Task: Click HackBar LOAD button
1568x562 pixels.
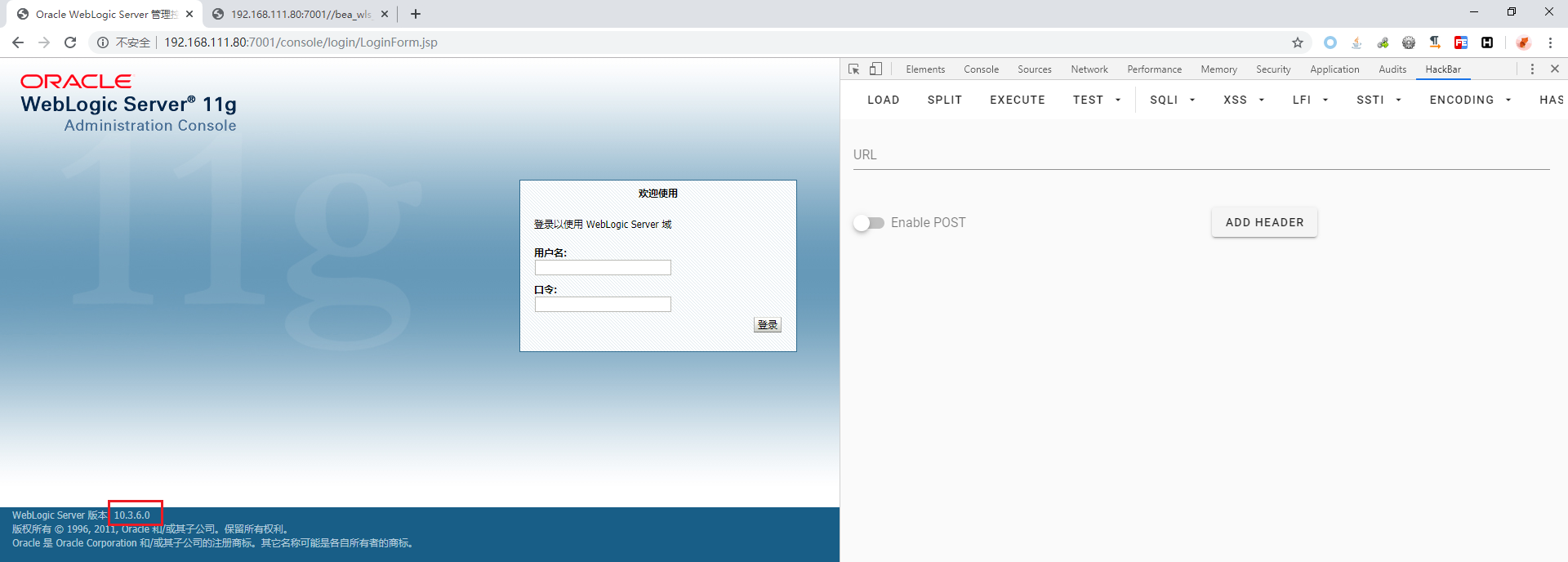Action: coord(884,100)
